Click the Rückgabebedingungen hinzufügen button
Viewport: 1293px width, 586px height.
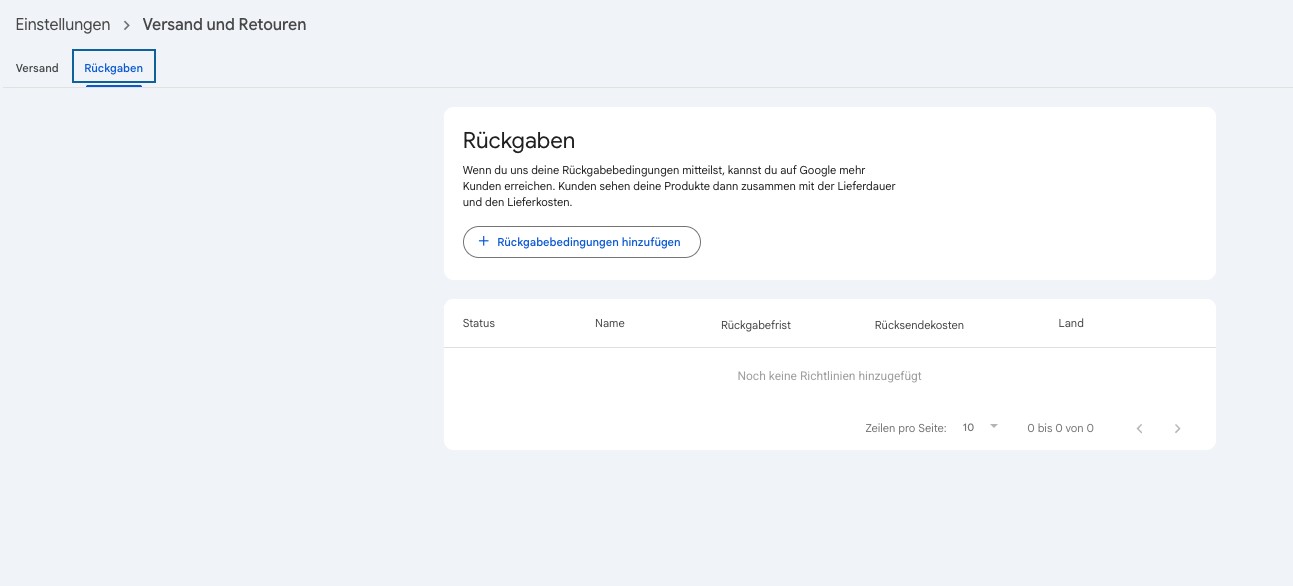(581, 242)
